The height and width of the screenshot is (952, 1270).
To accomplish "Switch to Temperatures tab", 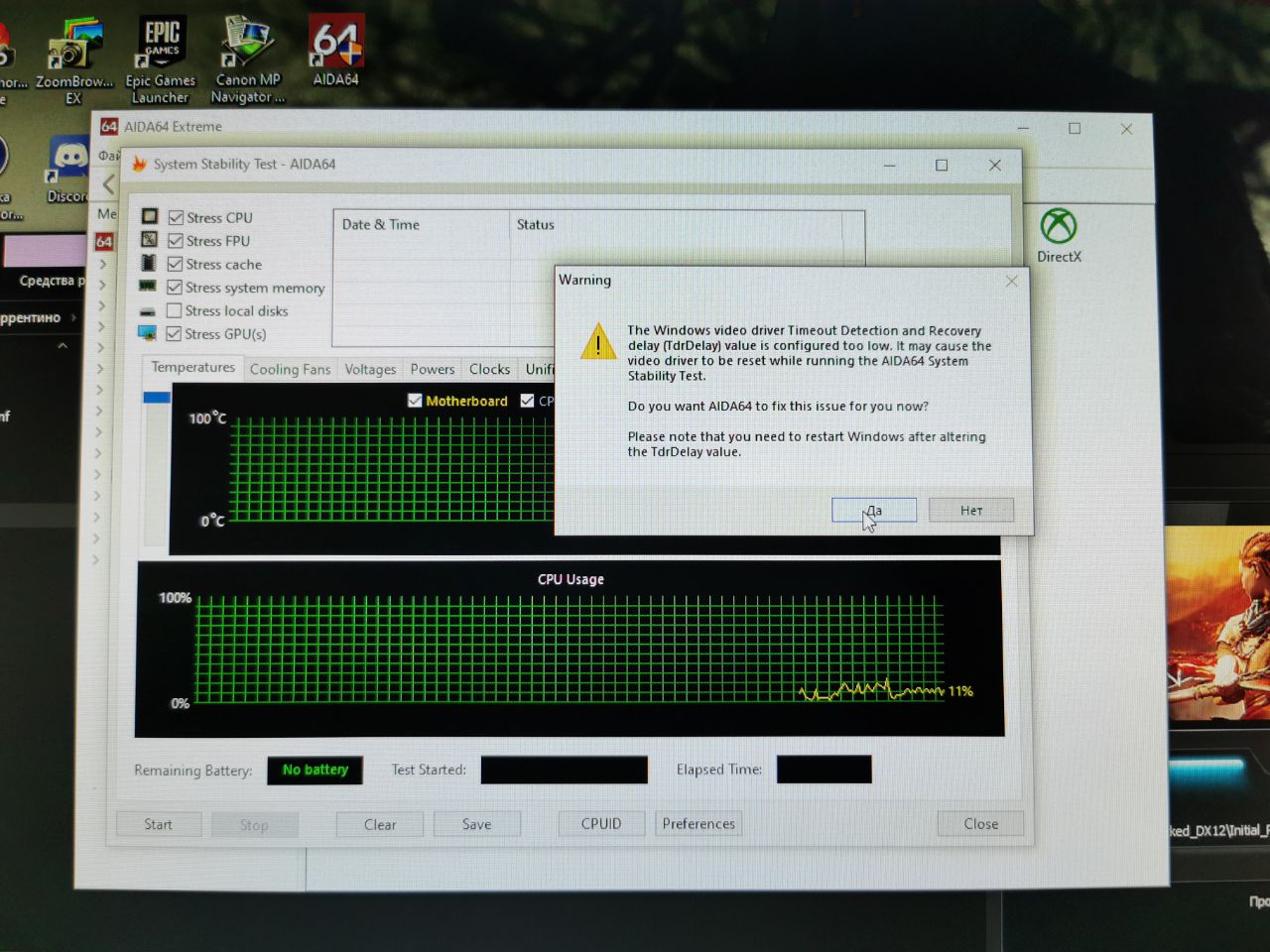I will pos(192,367).
